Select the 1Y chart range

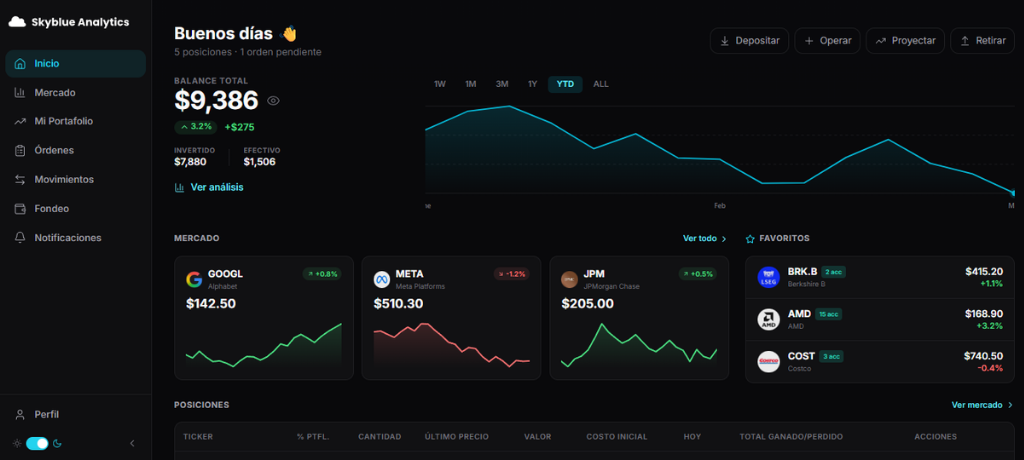pos(532,84)
